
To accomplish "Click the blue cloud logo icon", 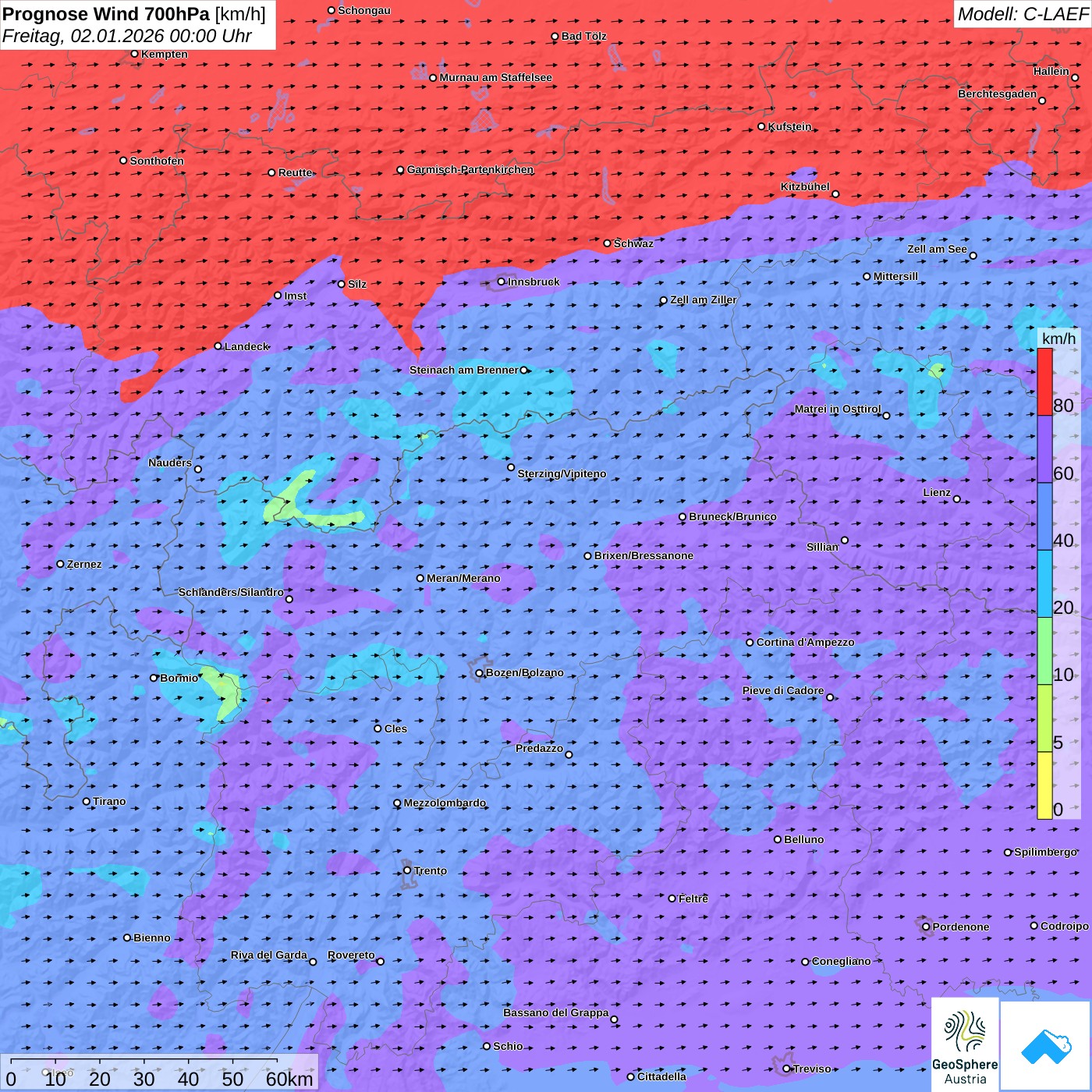I will pos(1045,1046).
